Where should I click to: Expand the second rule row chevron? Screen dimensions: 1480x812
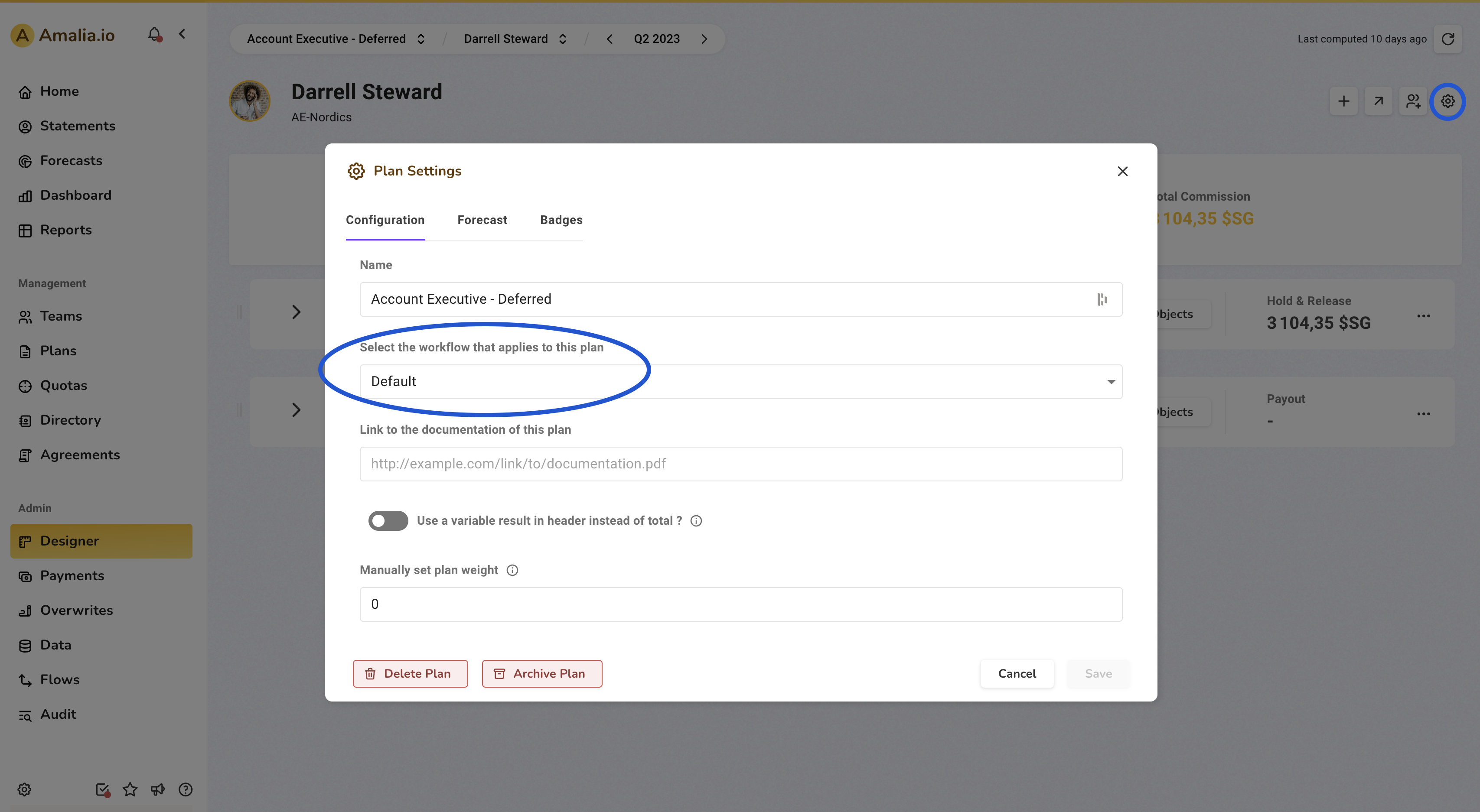tap(296, 410)
